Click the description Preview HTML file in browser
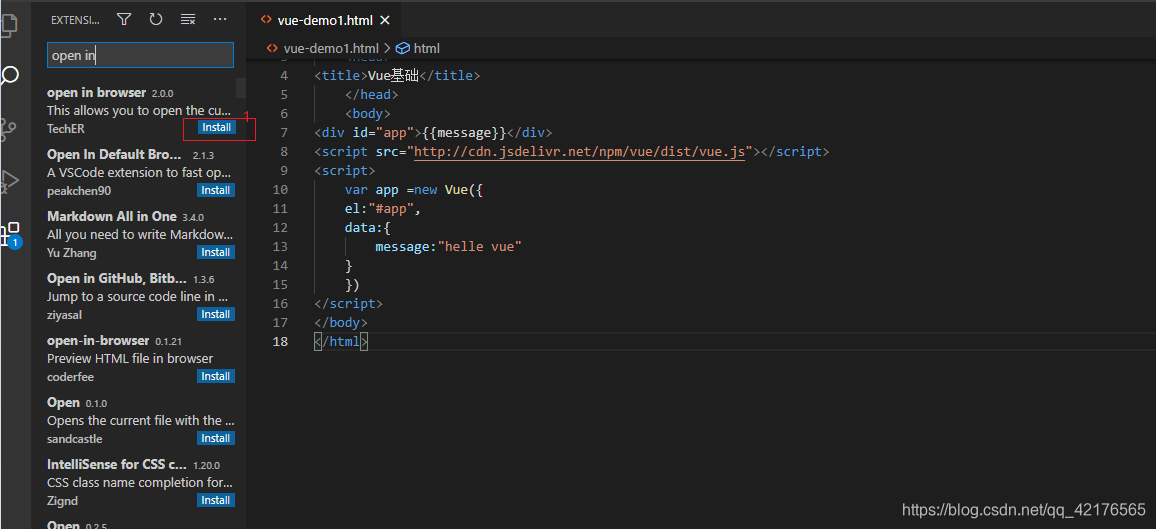The image size is (1156, 529). coord(130,359)
